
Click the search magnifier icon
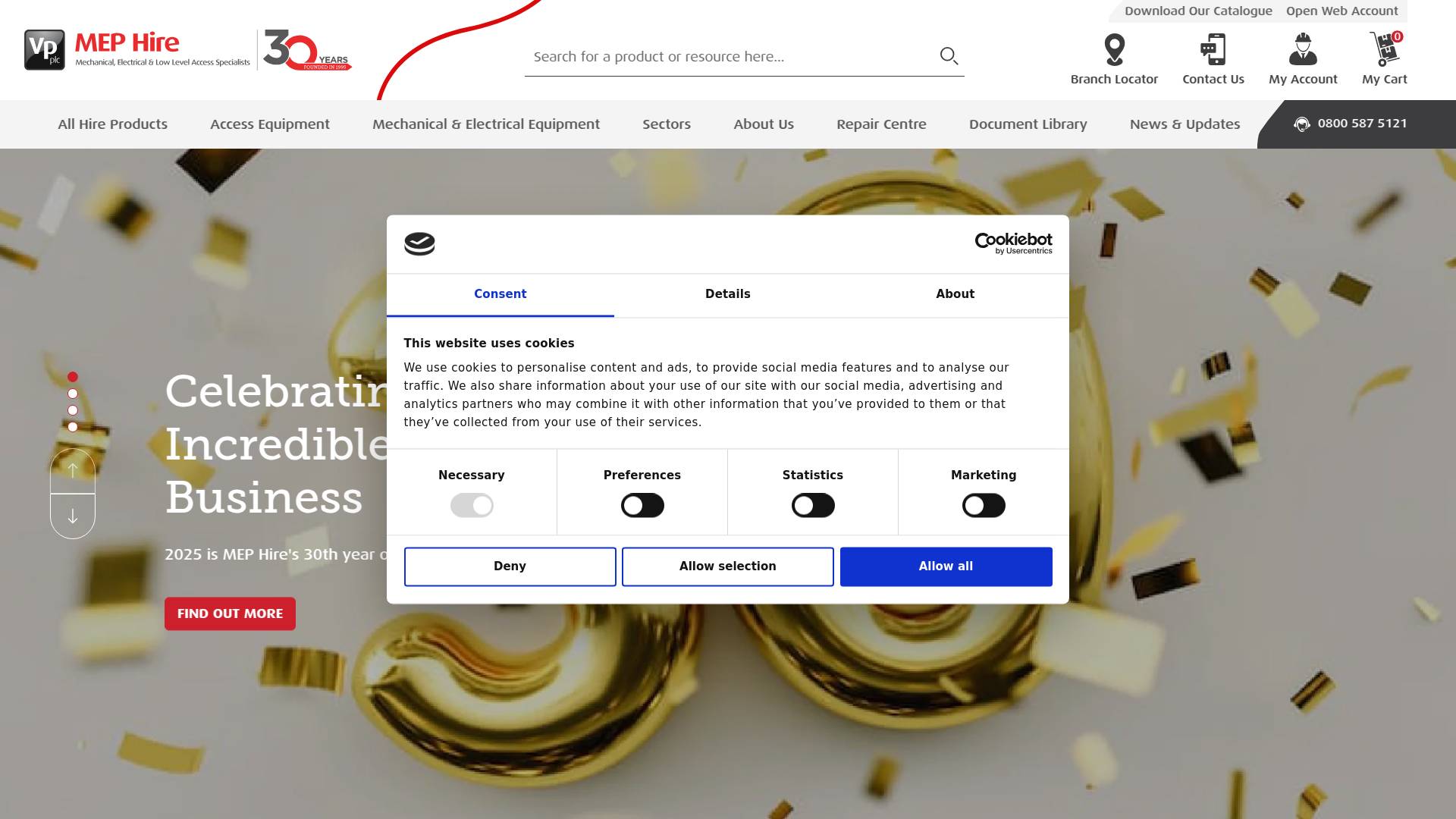tap(949, 56)
